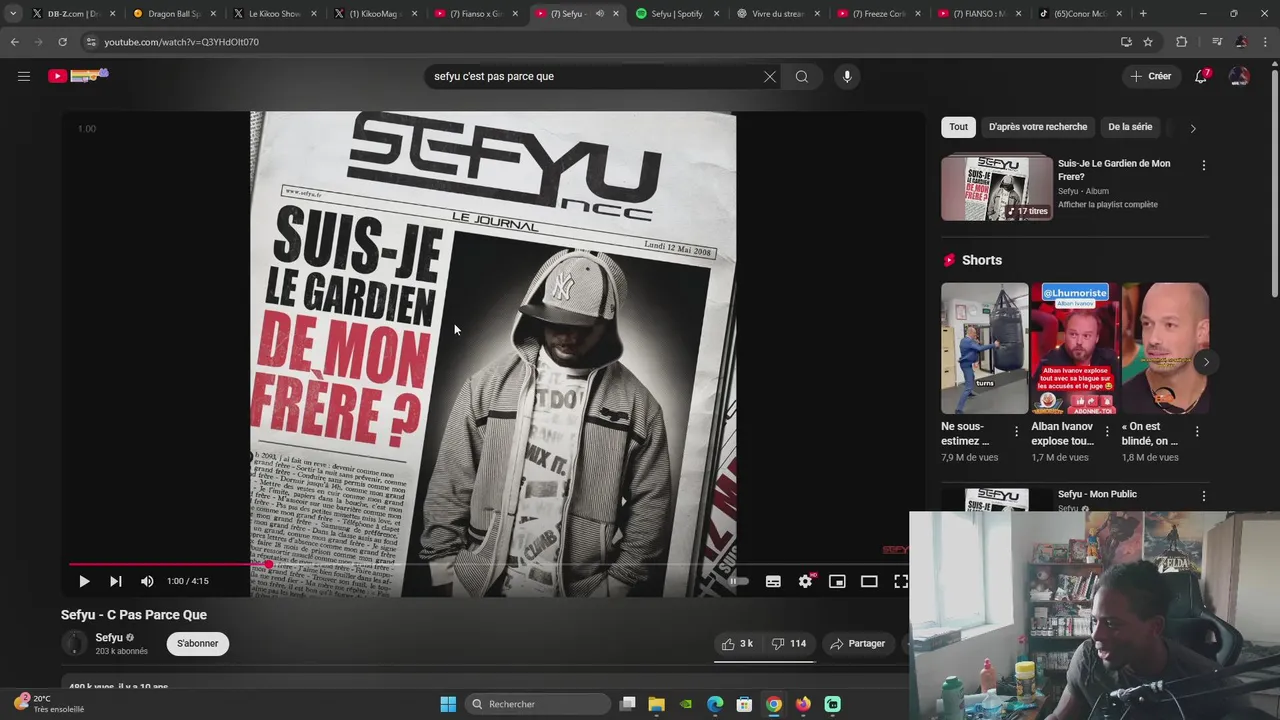
Task: Go back in the browser
Action: [14, 42]
